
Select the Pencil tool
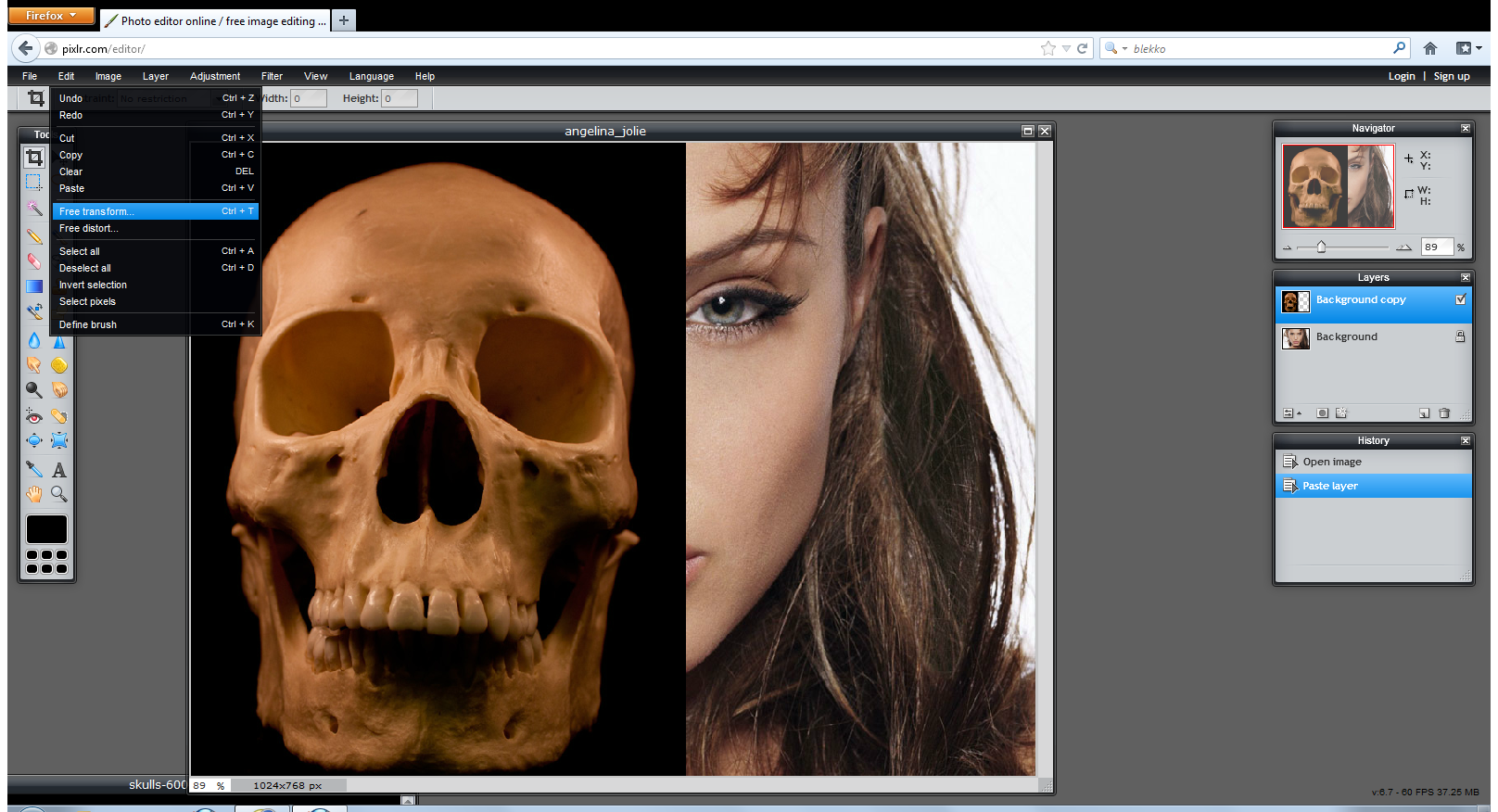point(34,236)
